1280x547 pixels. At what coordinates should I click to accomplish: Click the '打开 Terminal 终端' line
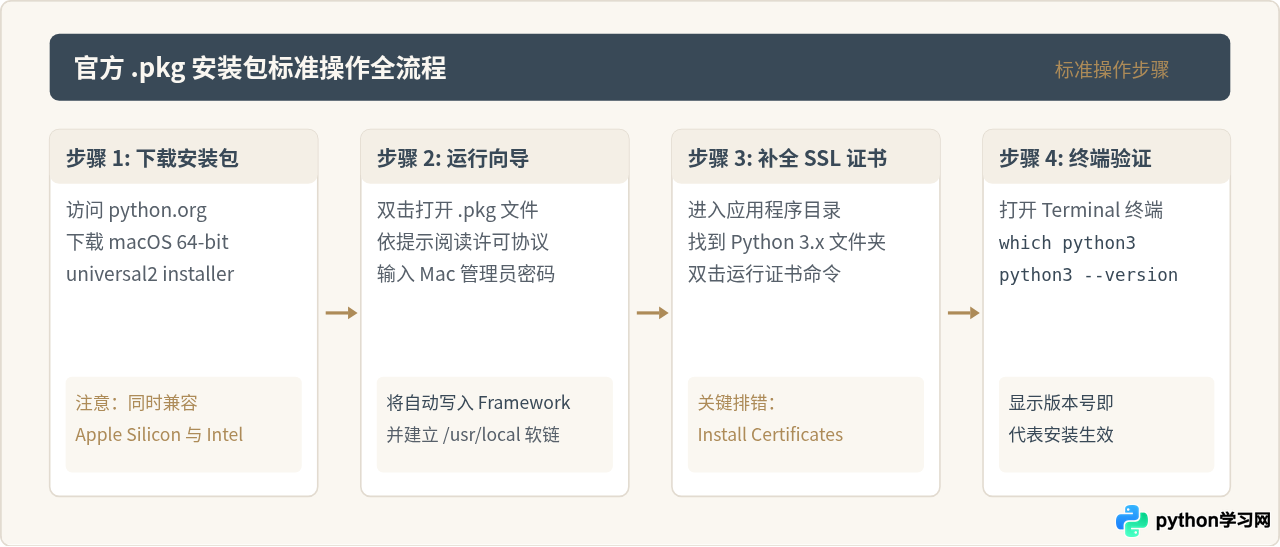(x=1081, y=210)
